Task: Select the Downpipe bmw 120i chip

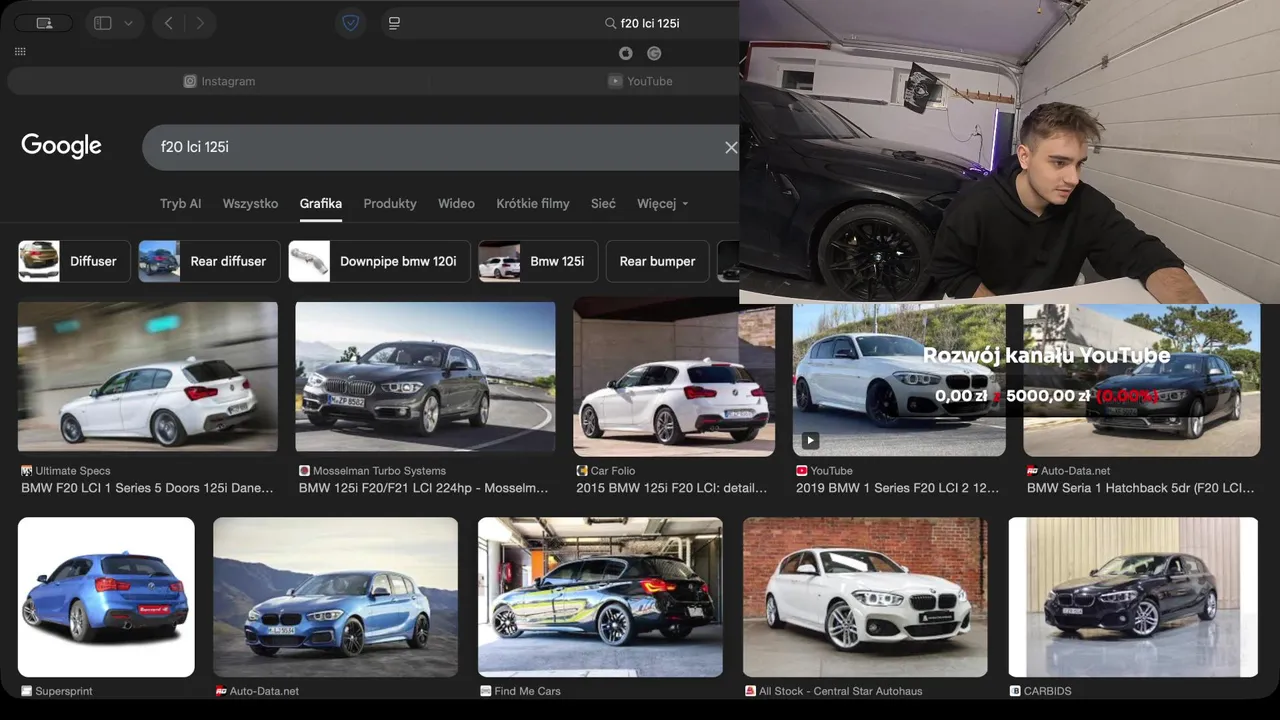Action: [379, 261]
